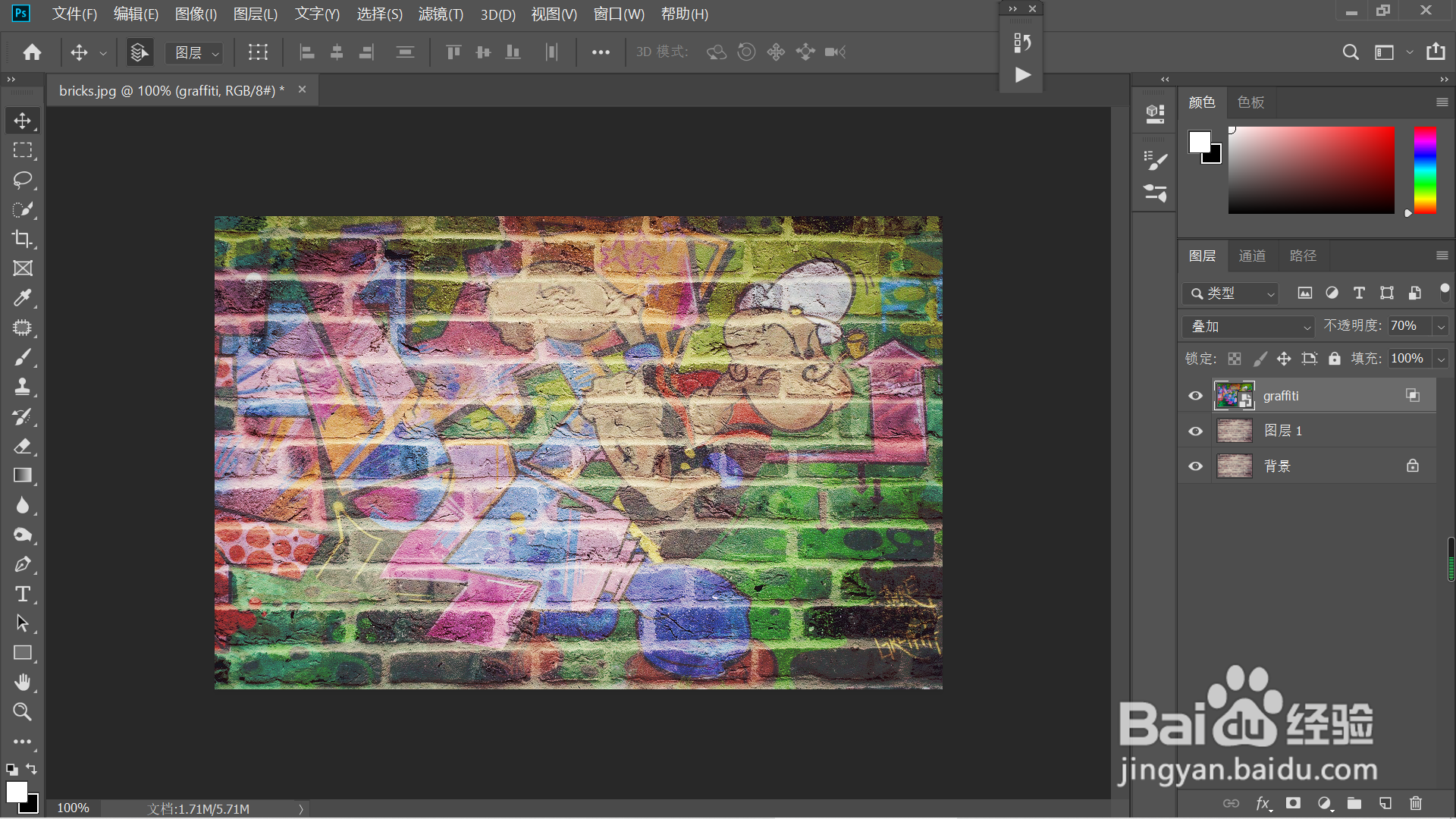Screen dimensions: 1456x819
Task: Select the Frame tool
Action: (23, 268)
